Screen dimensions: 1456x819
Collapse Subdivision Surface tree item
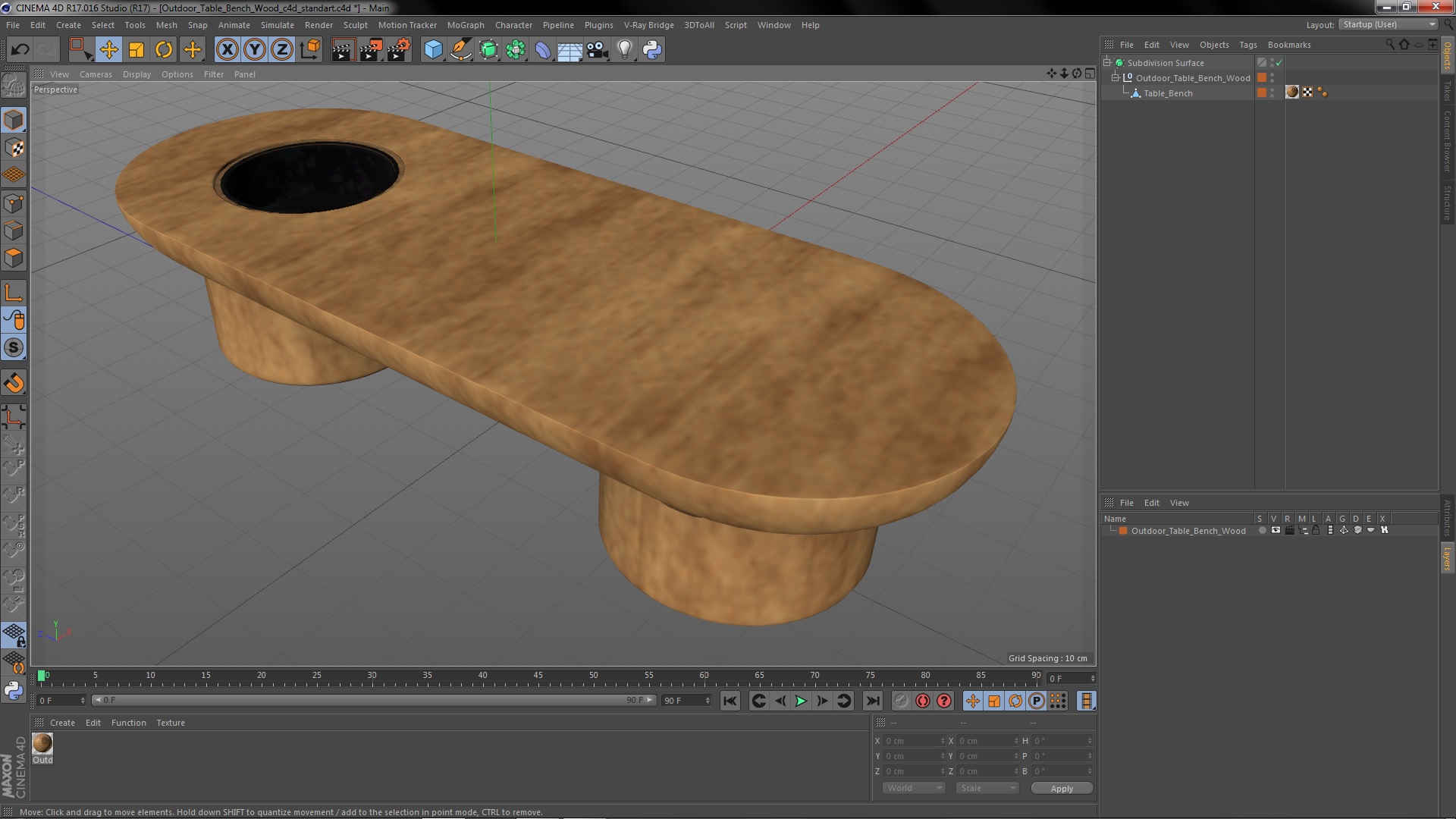pos(1107,62)
